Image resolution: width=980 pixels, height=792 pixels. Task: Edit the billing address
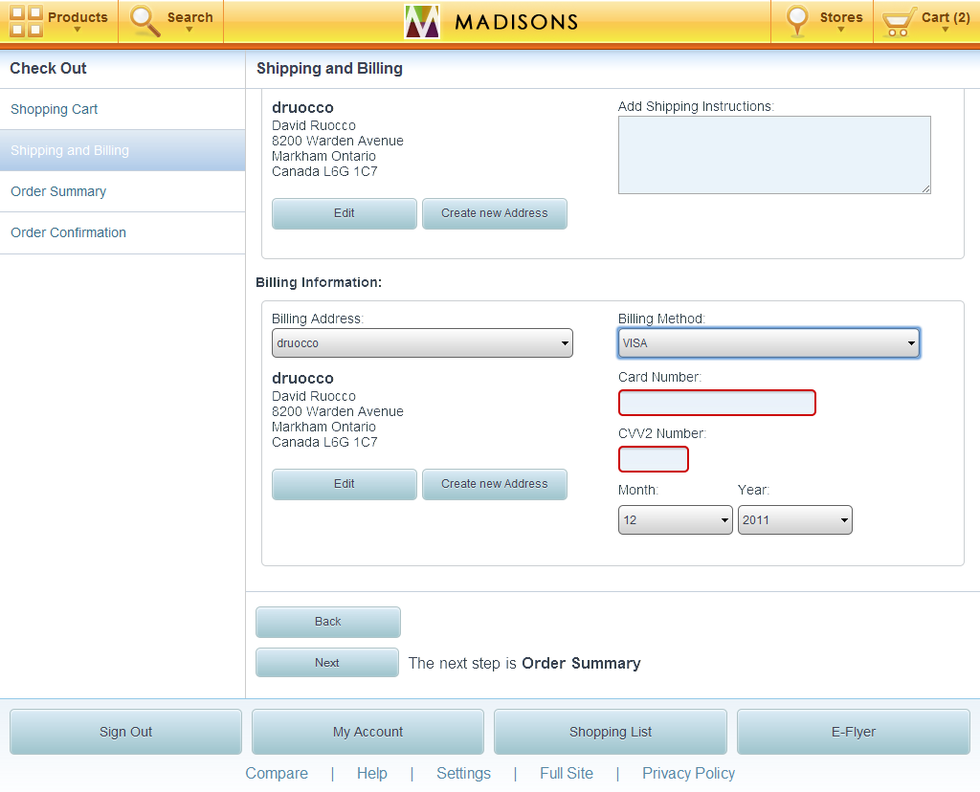[x=344, y=484]
